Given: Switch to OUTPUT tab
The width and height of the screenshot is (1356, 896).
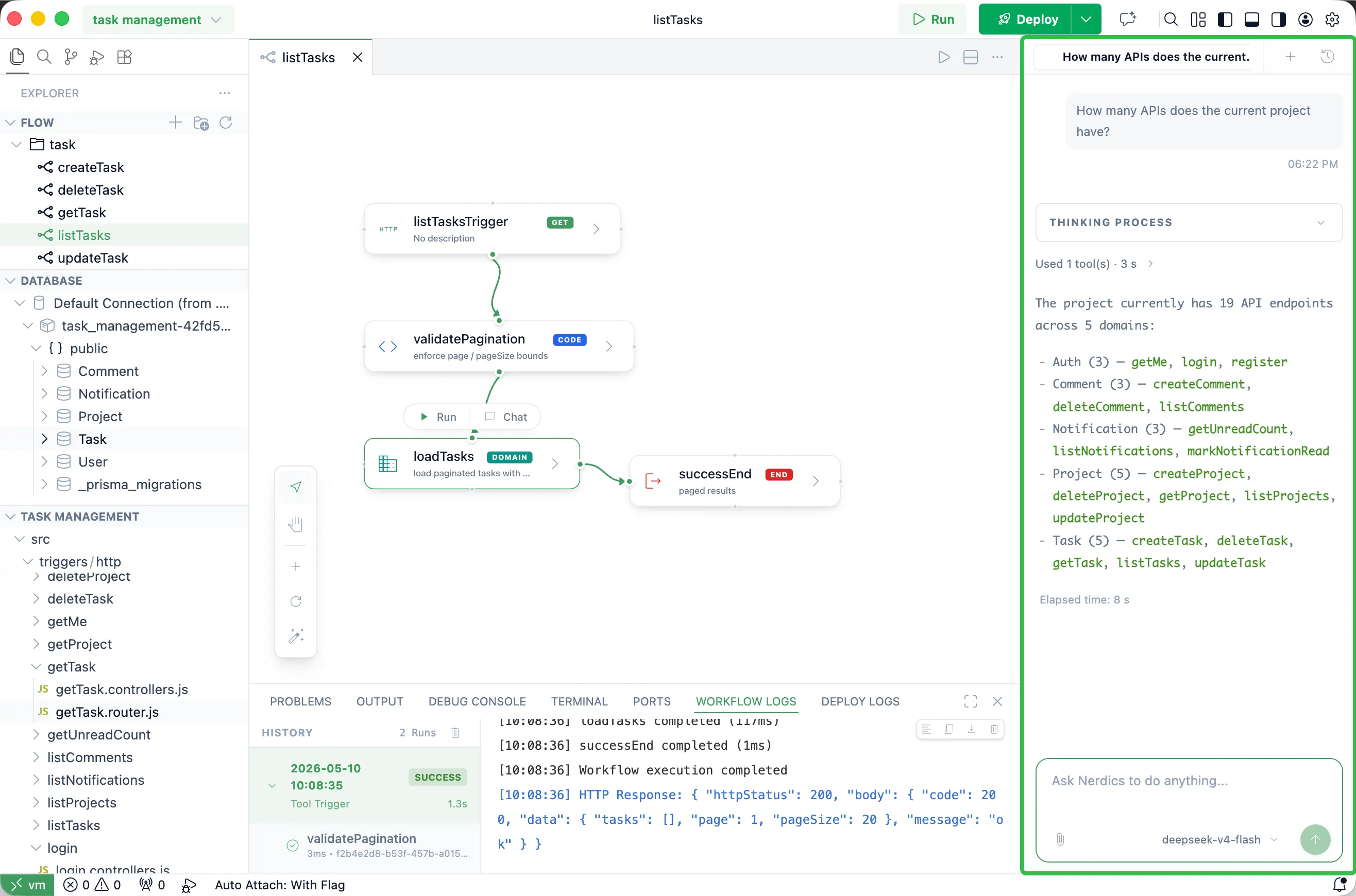Looking at the screenshot, I should coord(380,701).
